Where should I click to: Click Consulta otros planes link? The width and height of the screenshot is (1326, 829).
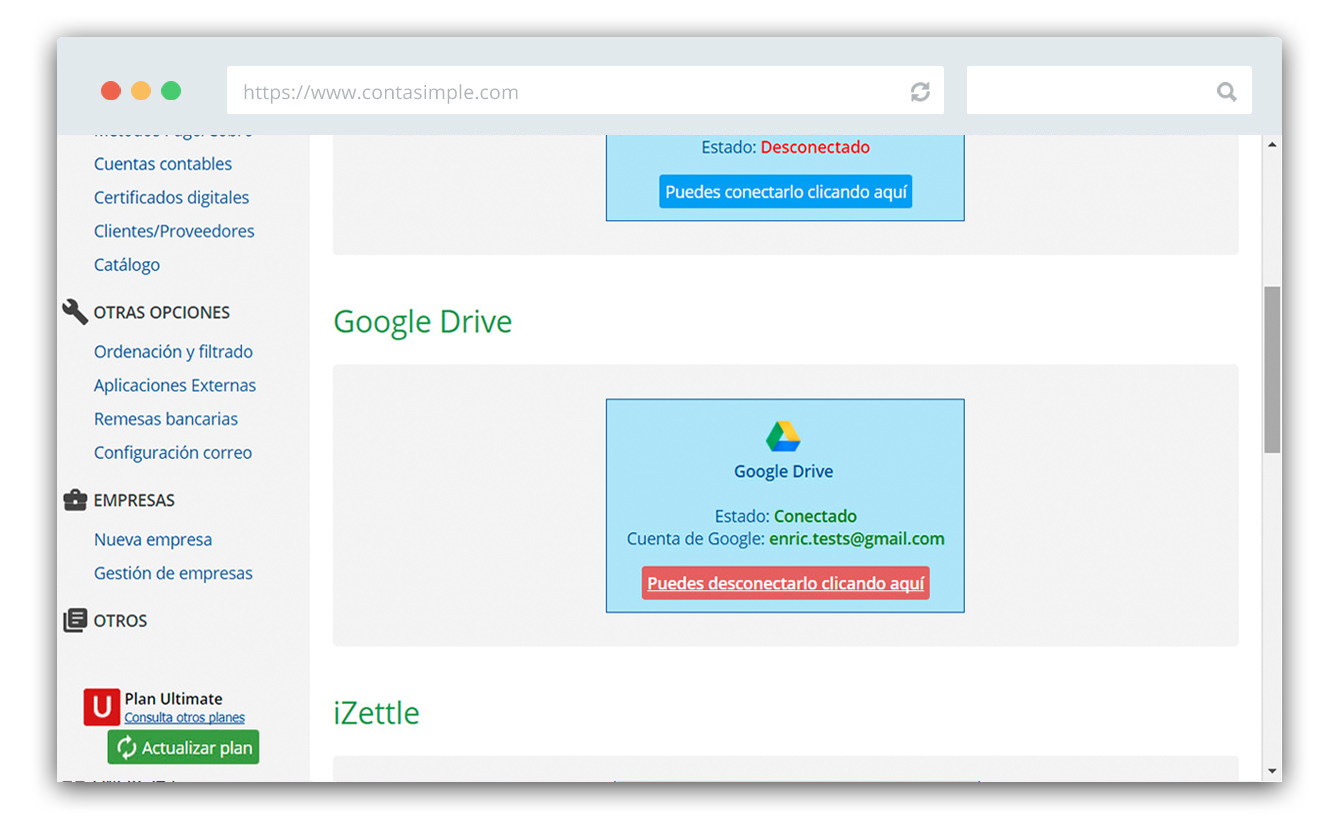coord(185,718)
